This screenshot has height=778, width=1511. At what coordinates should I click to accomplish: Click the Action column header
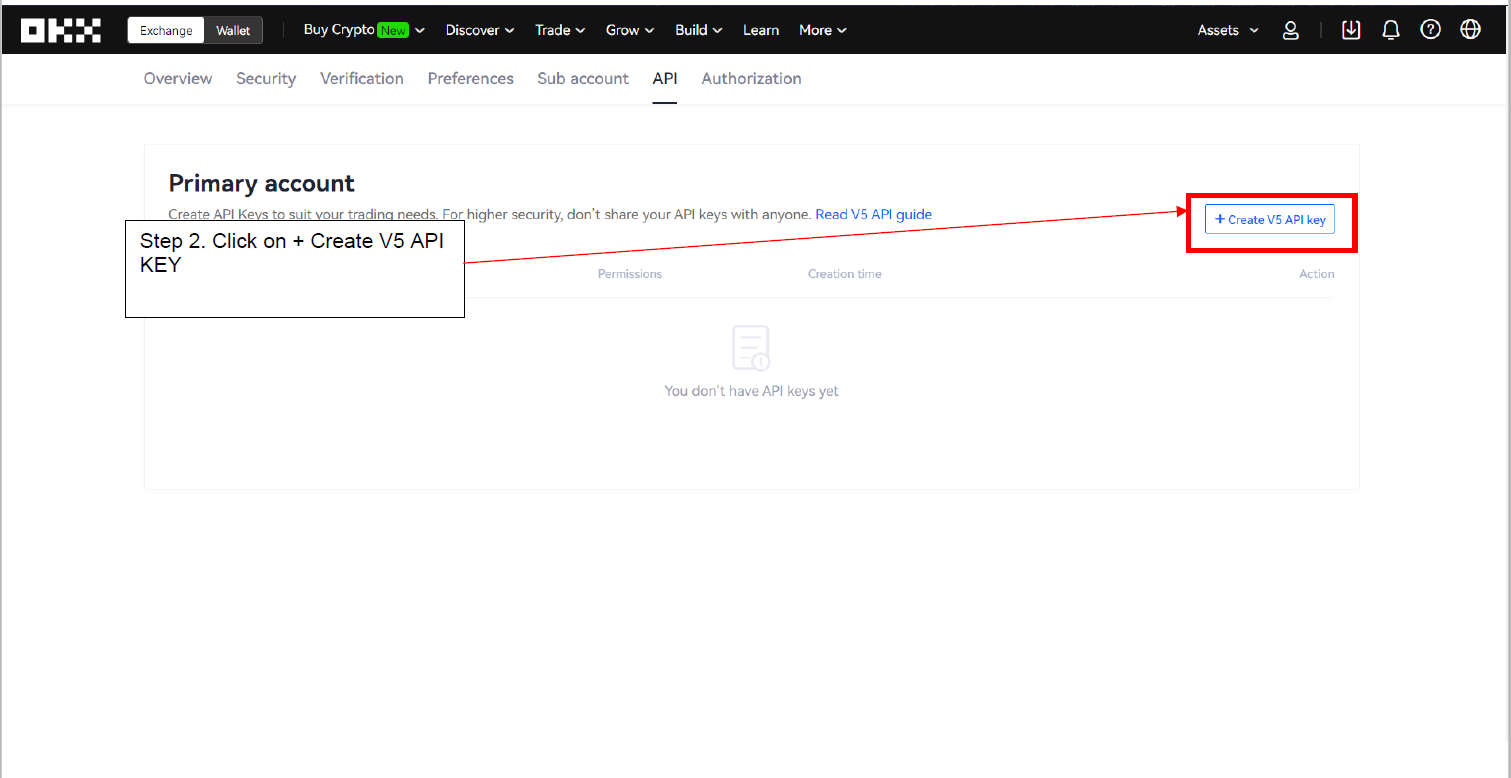tap(1317, 274)
